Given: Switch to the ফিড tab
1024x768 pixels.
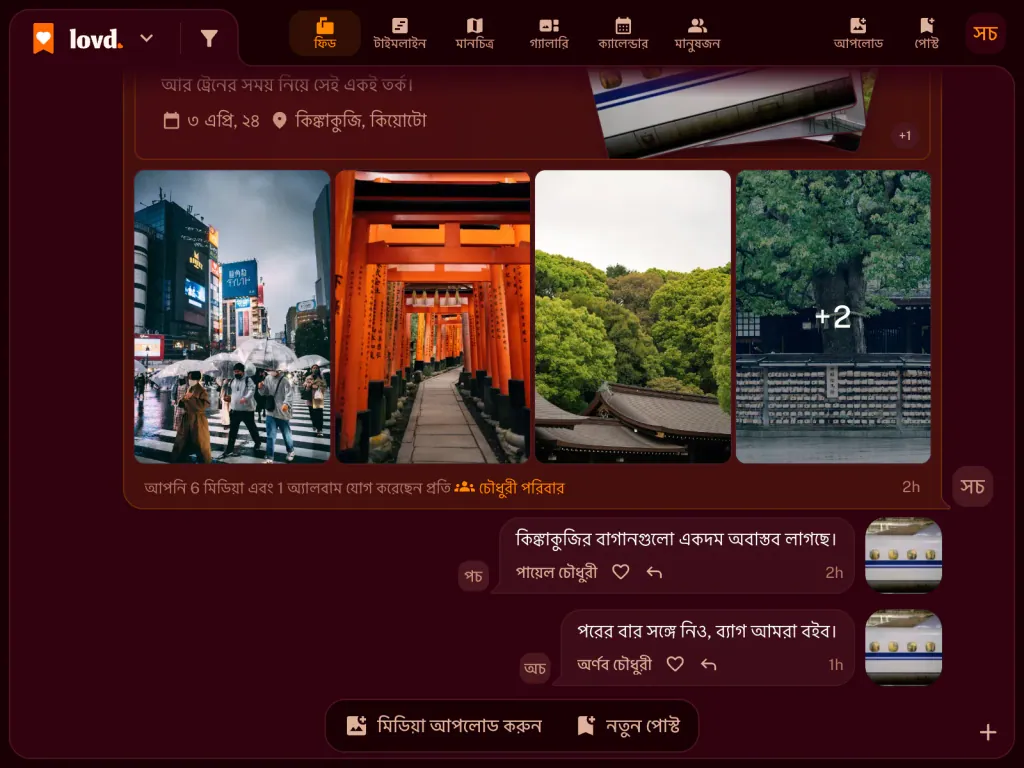Looking at the screenshot, I should (x=325, y=34).
